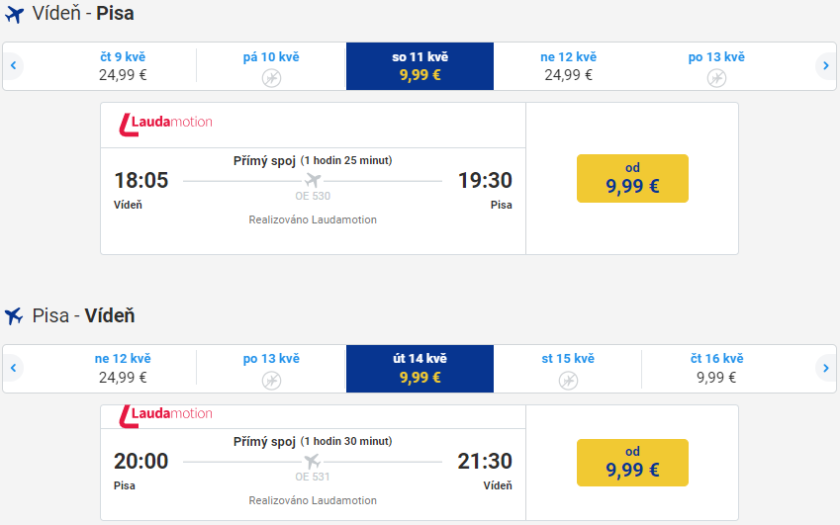Click the no-flight icon under st 15 kvě
Viewport: 840px width, 525px height.
[x=568, y=380]
